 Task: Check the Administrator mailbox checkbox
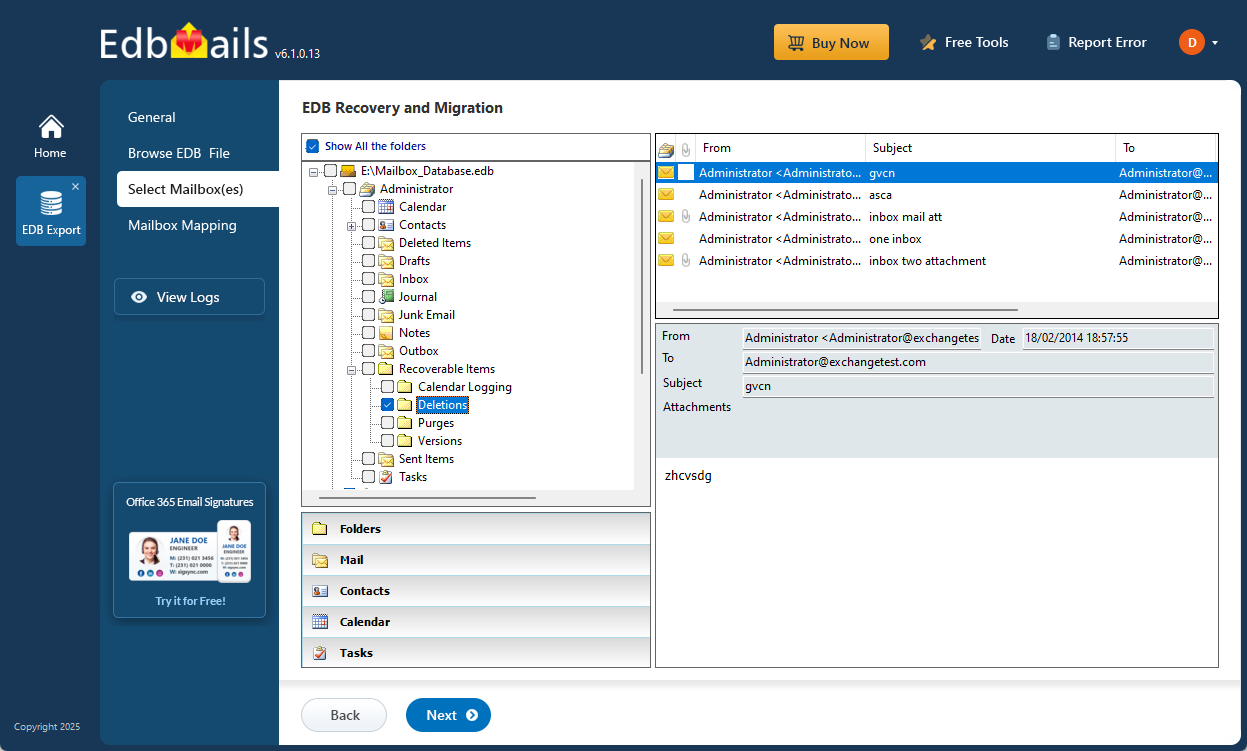point(349,189)
